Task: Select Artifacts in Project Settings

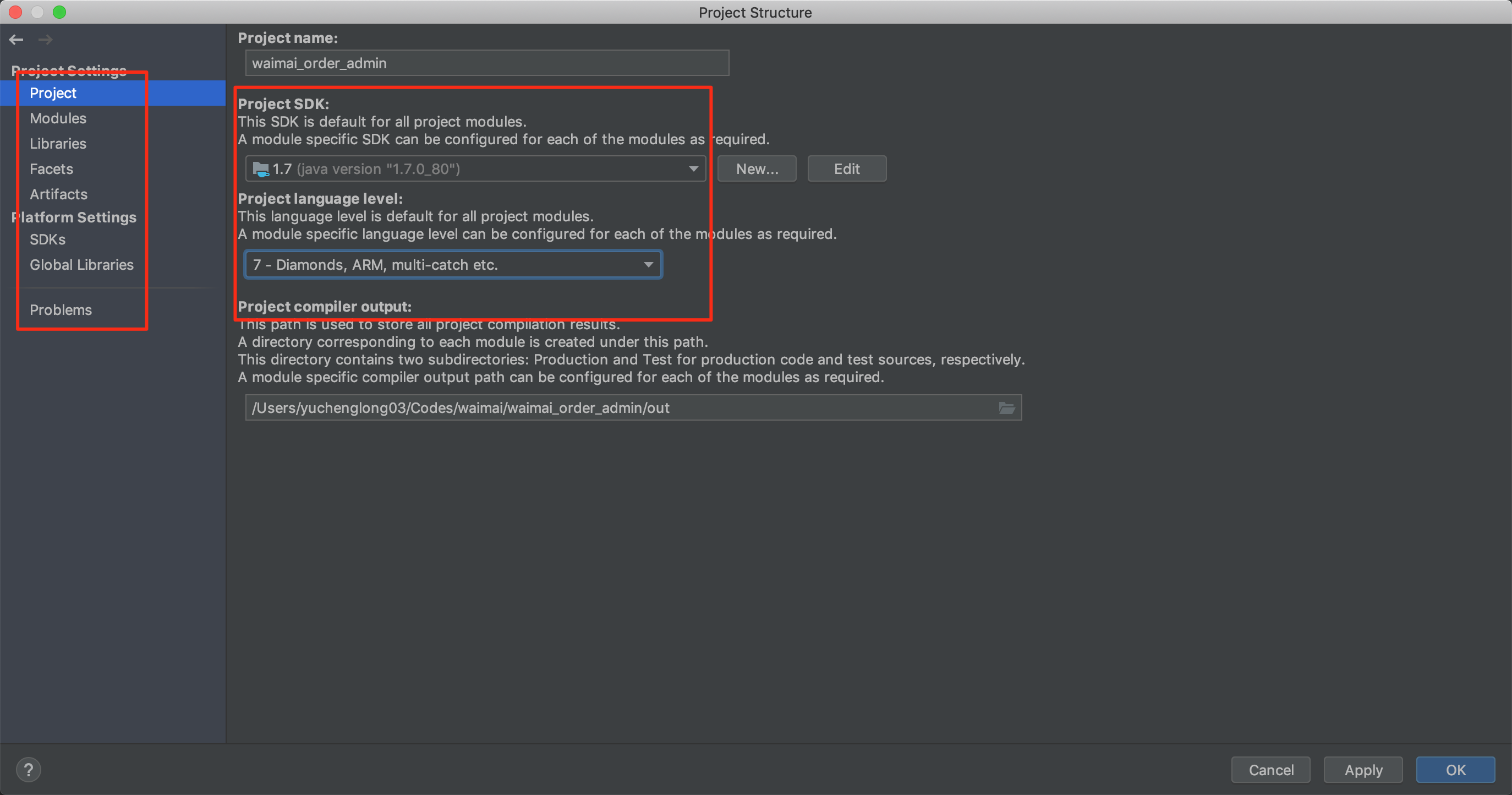Action: (x=59, y=194)
